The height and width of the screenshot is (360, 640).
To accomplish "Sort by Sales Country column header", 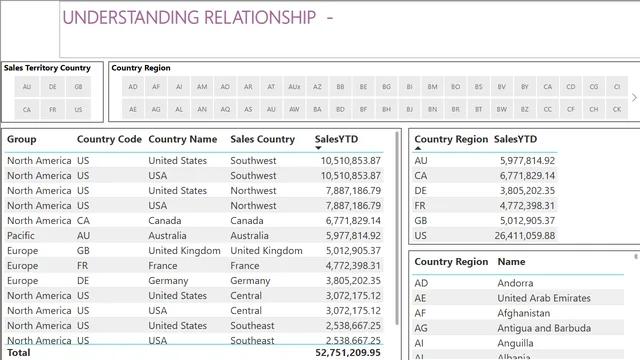I will (262, 139).
